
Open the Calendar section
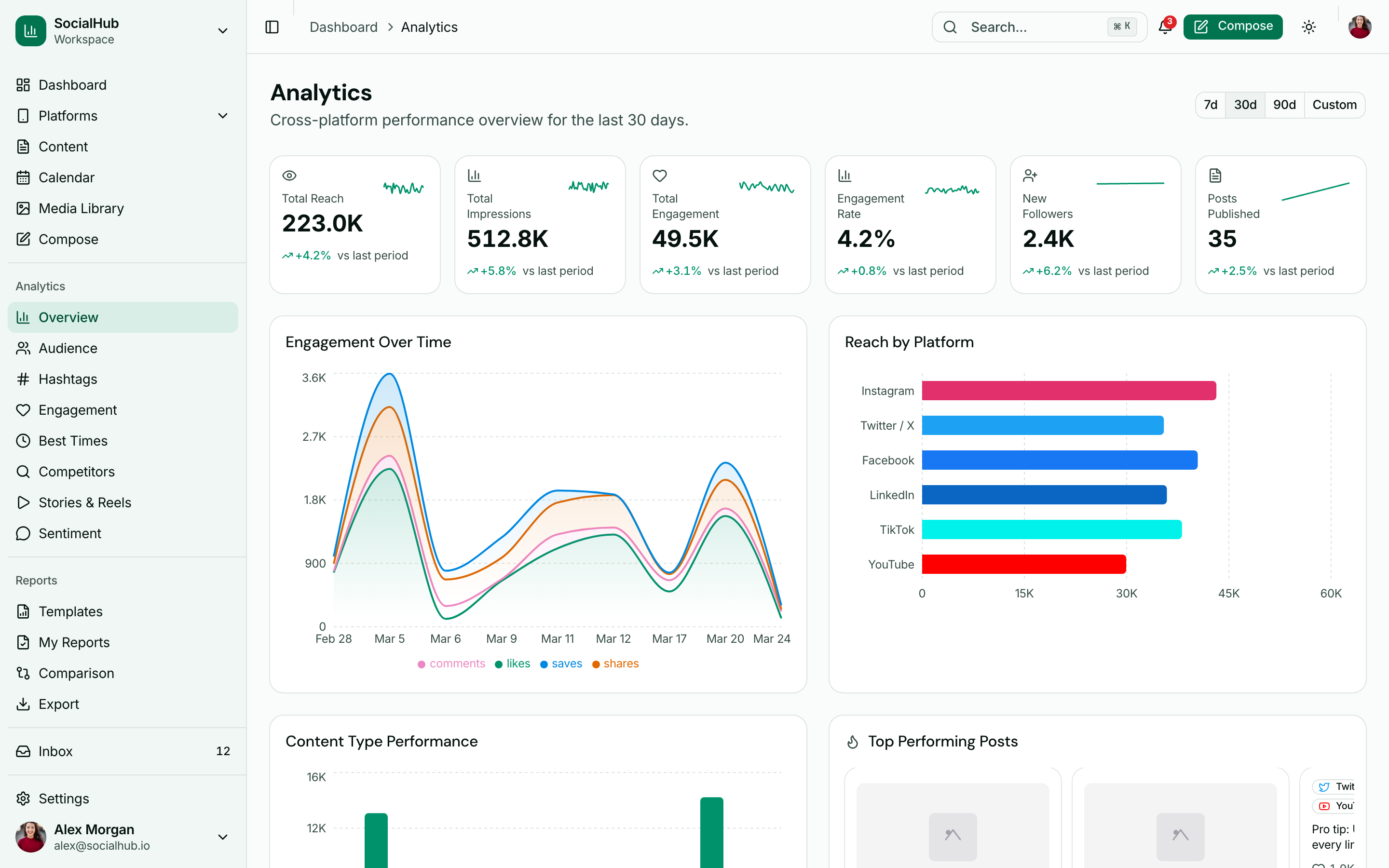tap(68, 177)
